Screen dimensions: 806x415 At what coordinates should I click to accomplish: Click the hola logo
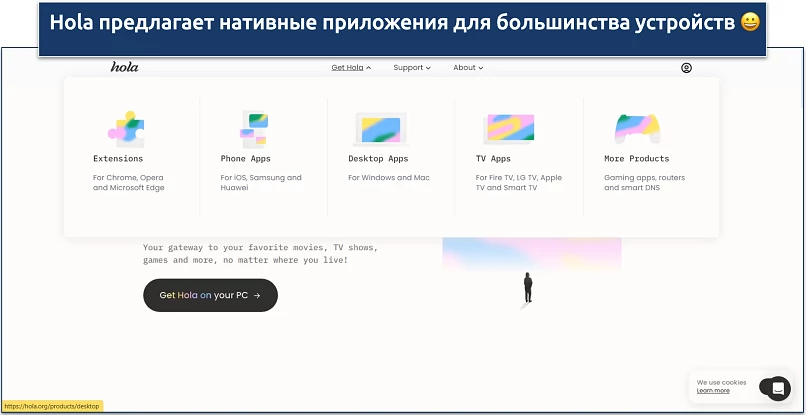(124, 67)
